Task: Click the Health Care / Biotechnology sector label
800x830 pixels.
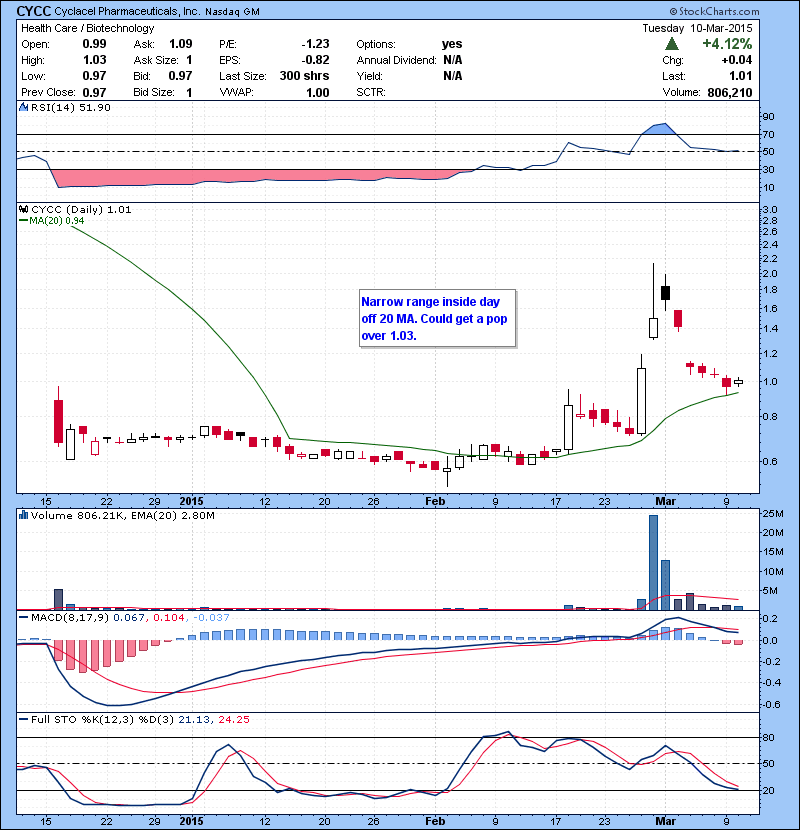Action: point(88,28)
